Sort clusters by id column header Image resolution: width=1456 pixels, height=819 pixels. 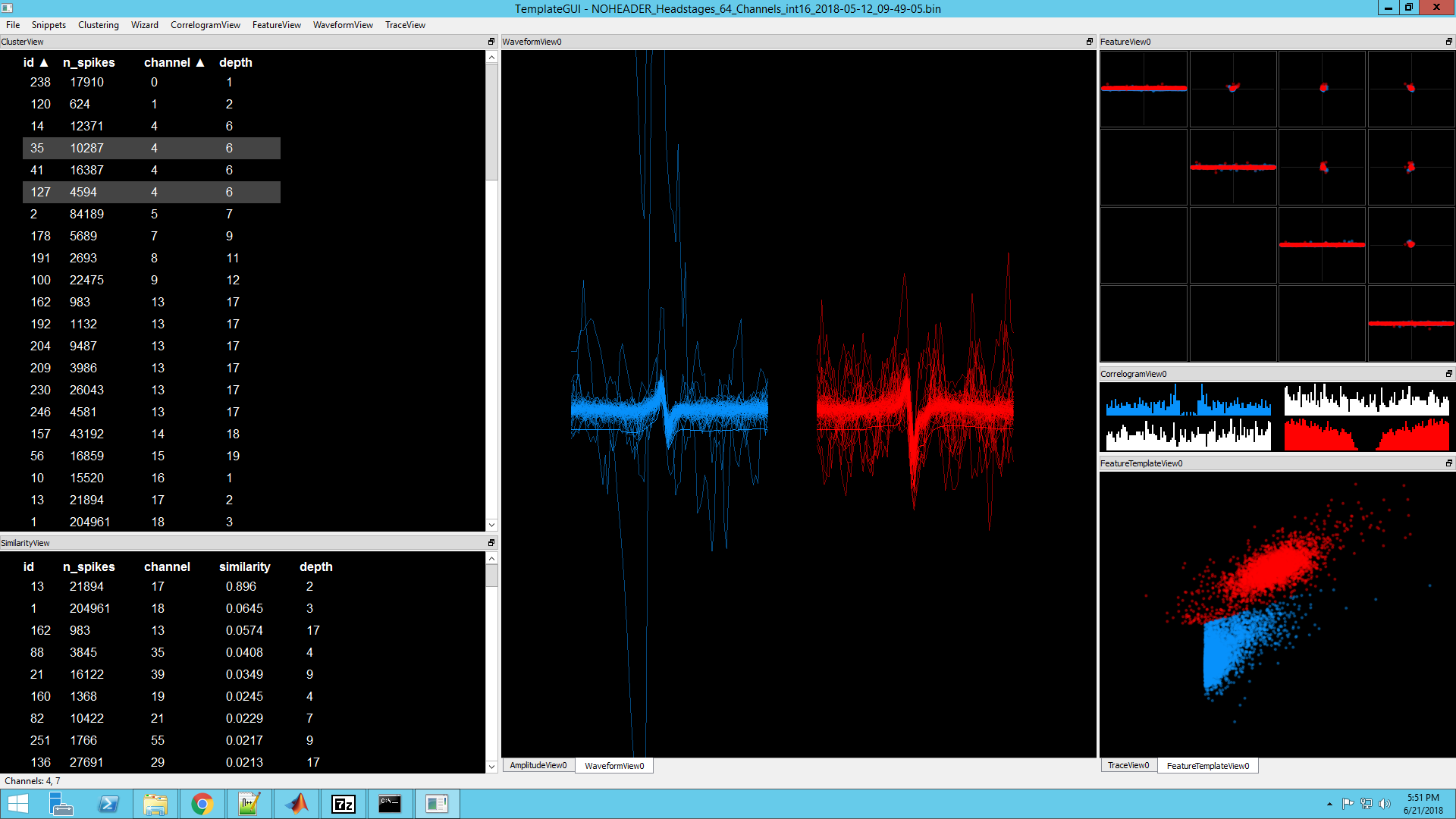[x=29, y=63]
